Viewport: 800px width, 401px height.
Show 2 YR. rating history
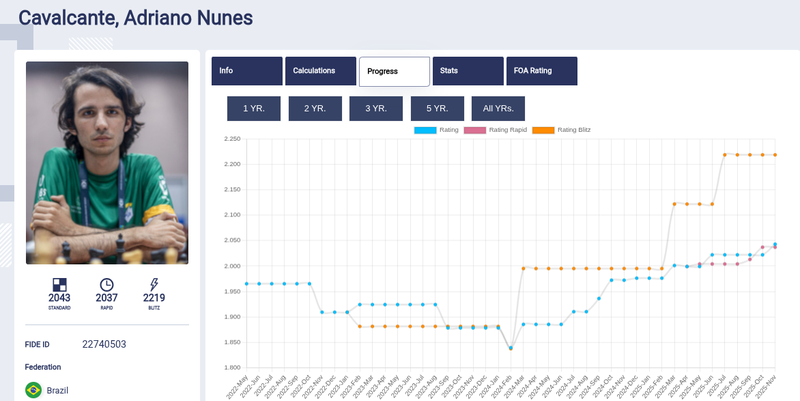pos(315,109)
